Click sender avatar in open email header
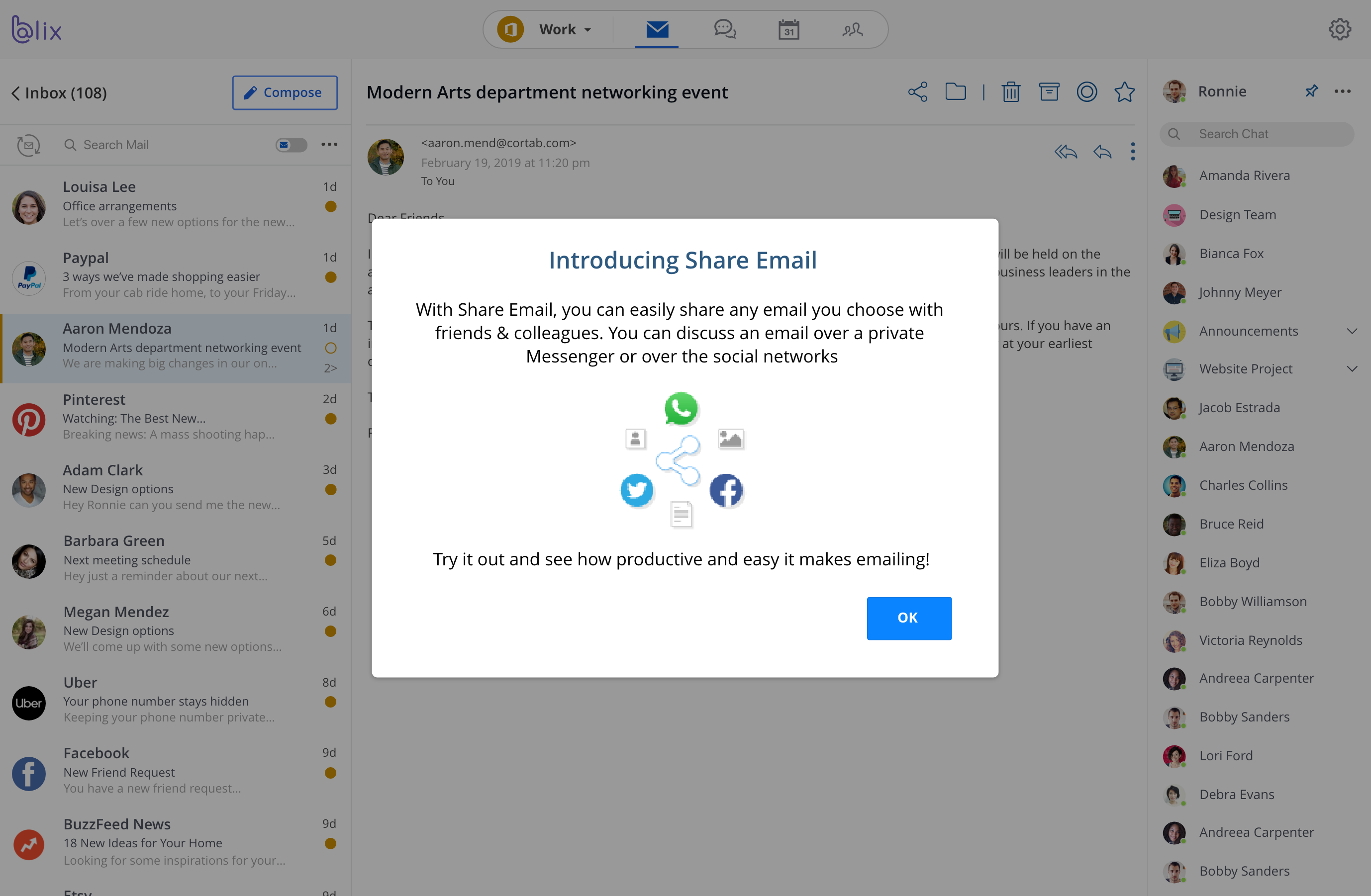Image resolution: width=1371 pixels, height=896 pixels. click(386, 157)
